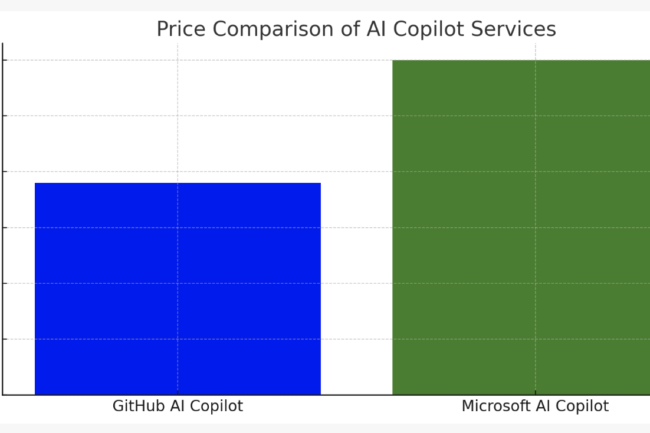Click the top edge of the green bar
Screen dimensions: 650x433
click(x=520, y=61)
